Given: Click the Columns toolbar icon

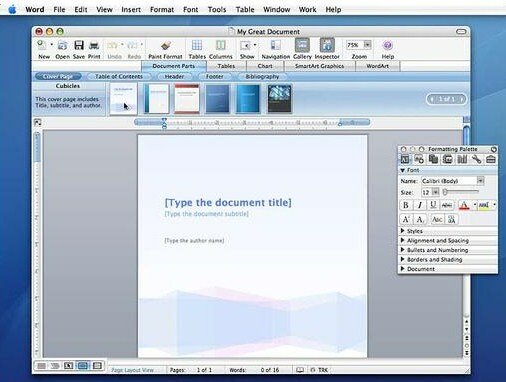Looking at the screenshot, I should coord(221,45).
